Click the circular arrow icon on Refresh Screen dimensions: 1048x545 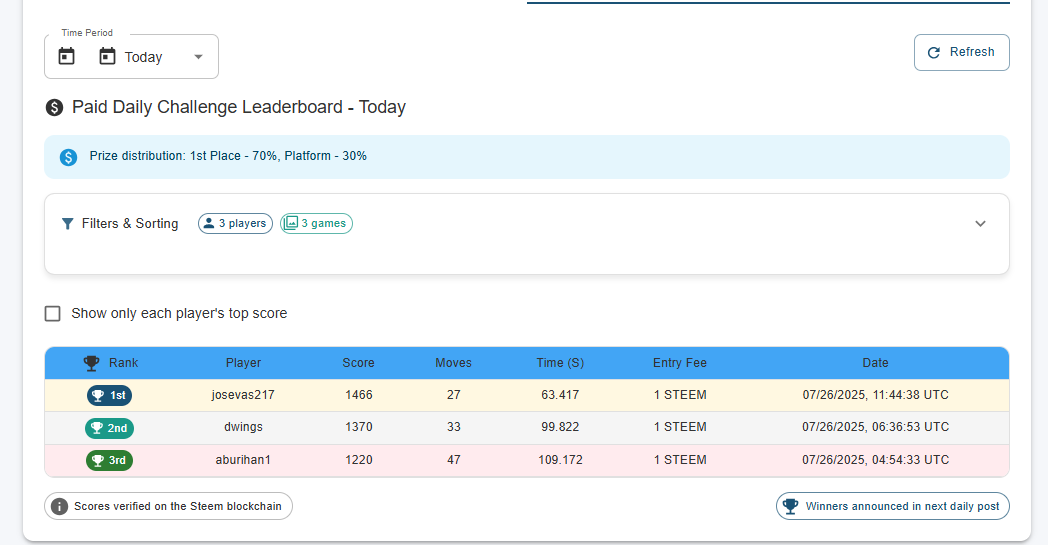pos(934,52)
